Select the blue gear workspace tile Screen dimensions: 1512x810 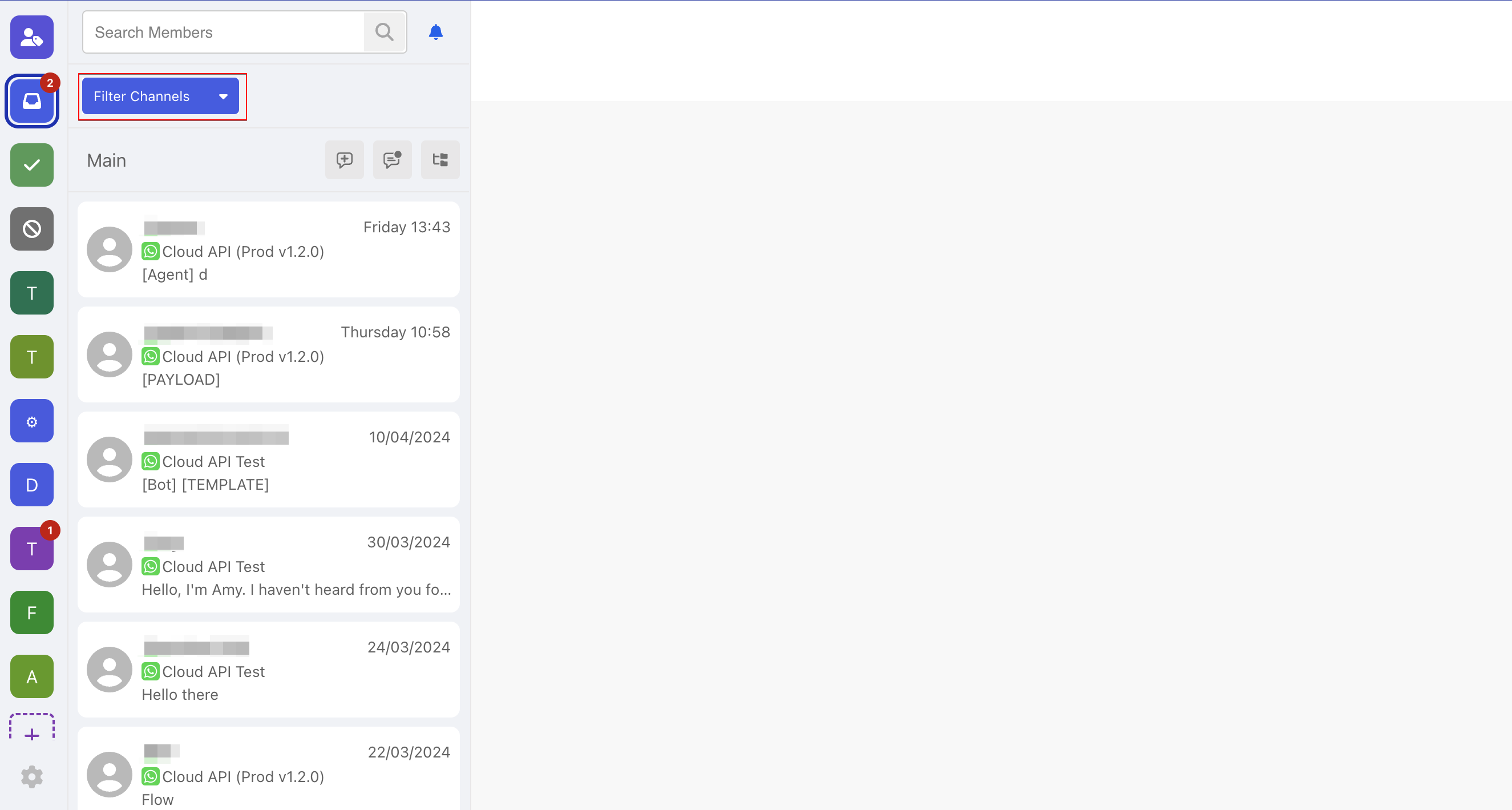(32, 421)
